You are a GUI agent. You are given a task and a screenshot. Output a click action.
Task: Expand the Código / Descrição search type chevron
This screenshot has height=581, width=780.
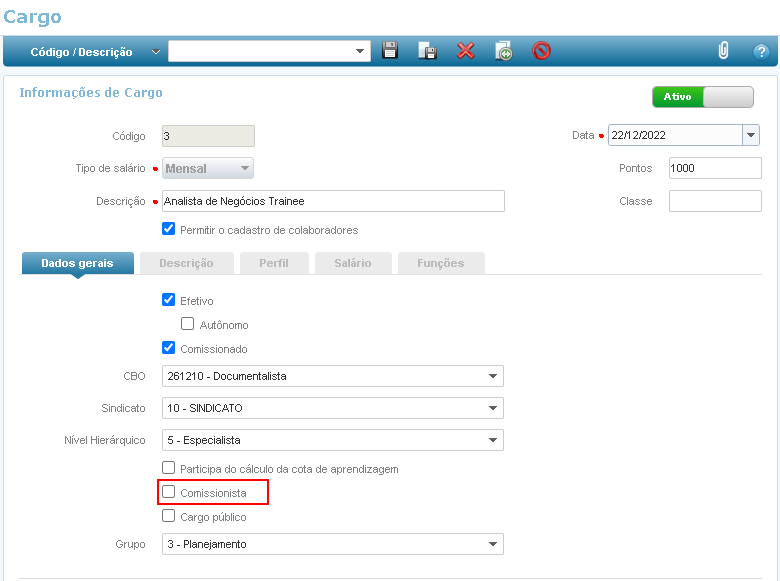tap(156, 51)
